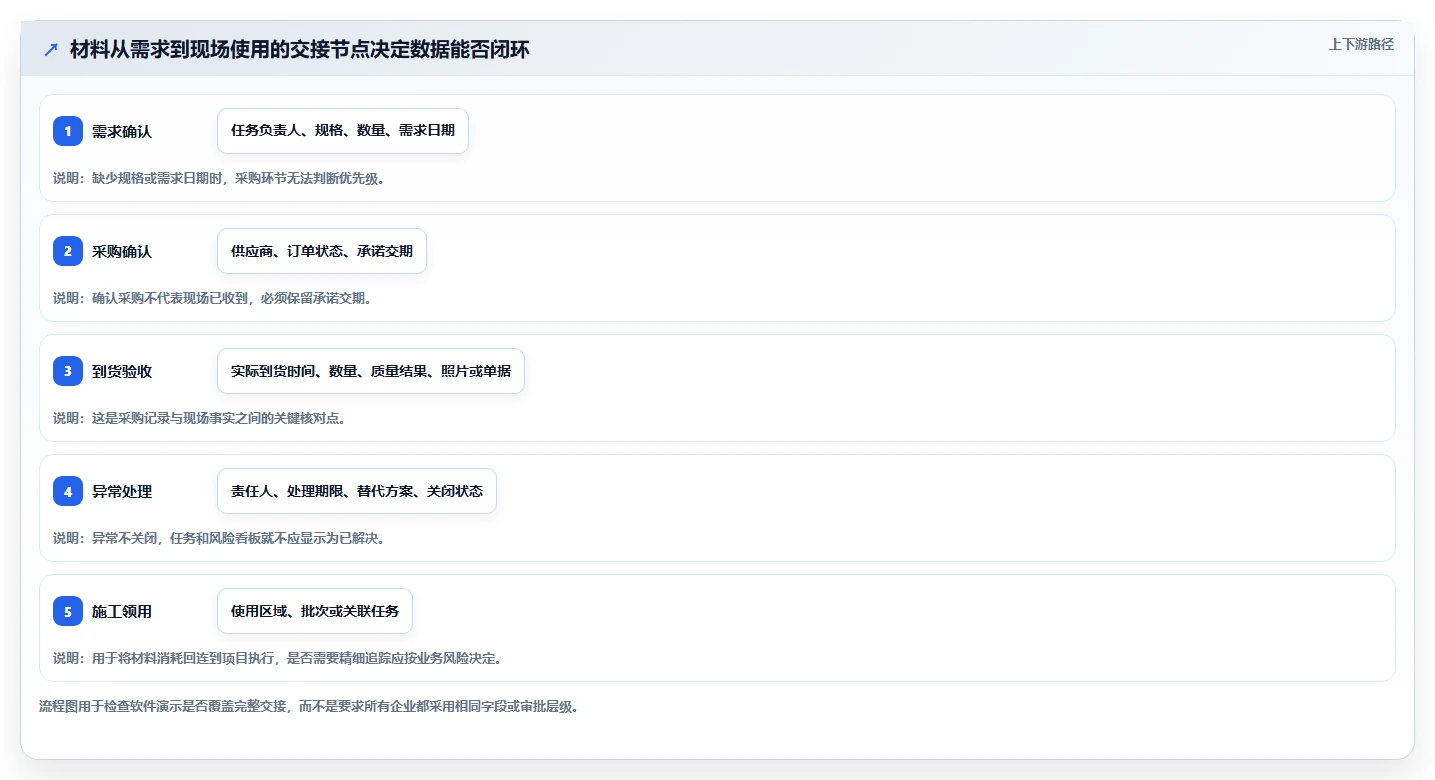The width and height of the screenshot is (1435, 780).
Task: Click the 施工领用 step title
Action: (122, 611)
